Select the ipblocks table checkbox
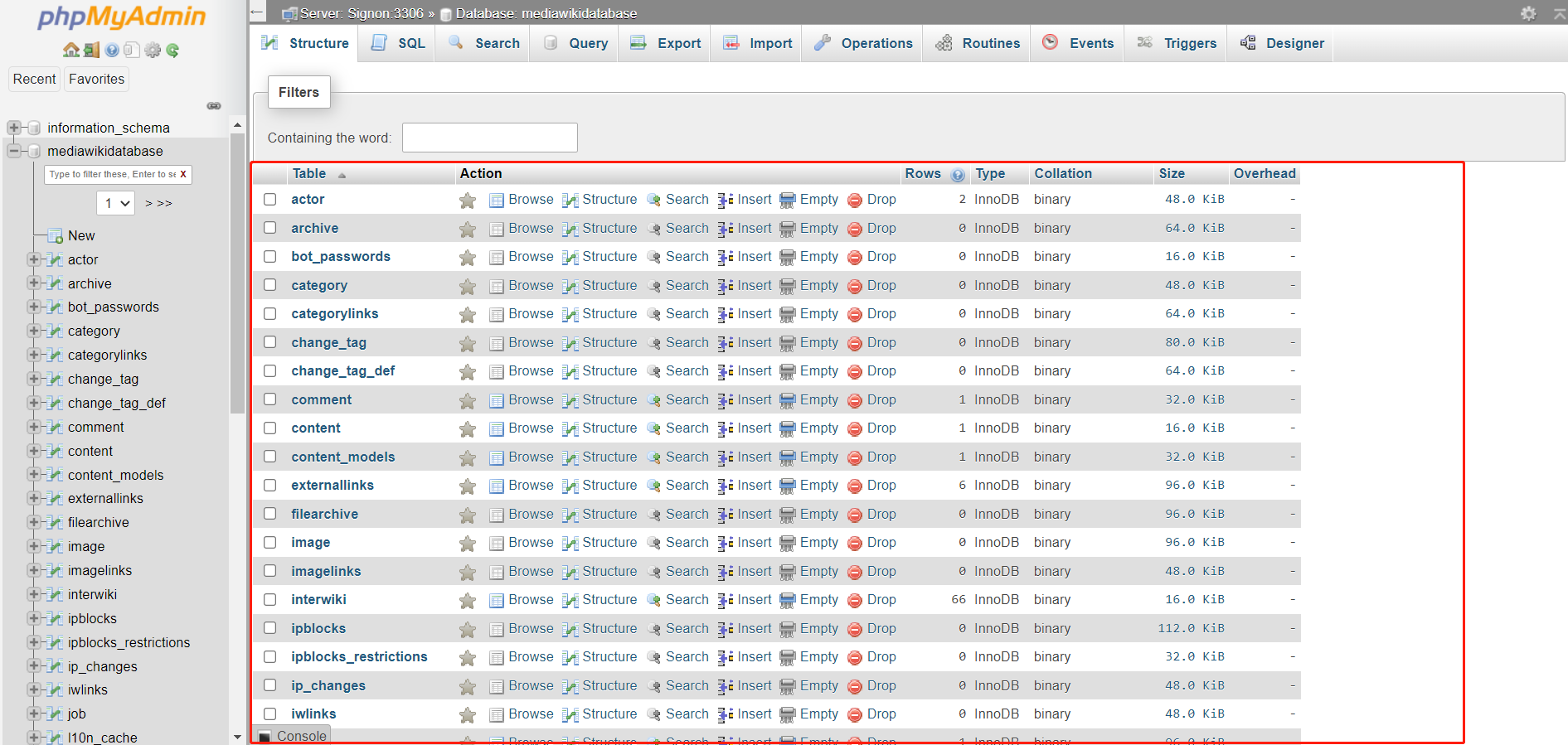This screenshot has height=745, width=1568. pos(270,628)
